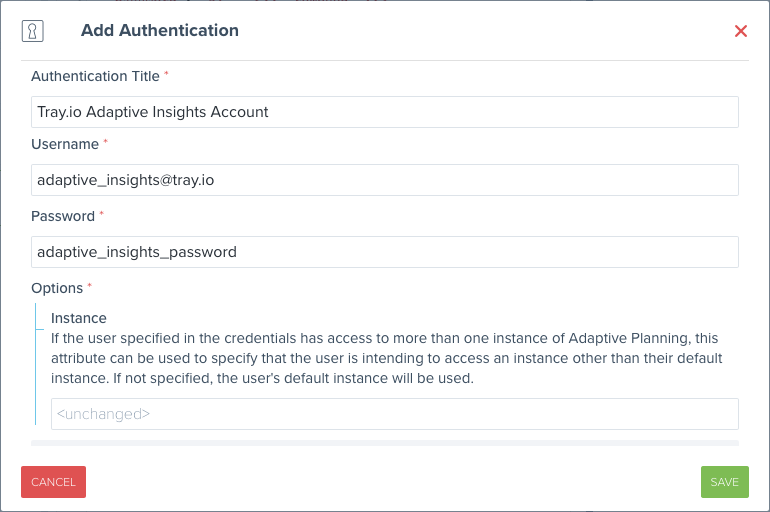Viewport: 770px width, 512px height.
Task: Select the Password text field
Action: (385, 252)
